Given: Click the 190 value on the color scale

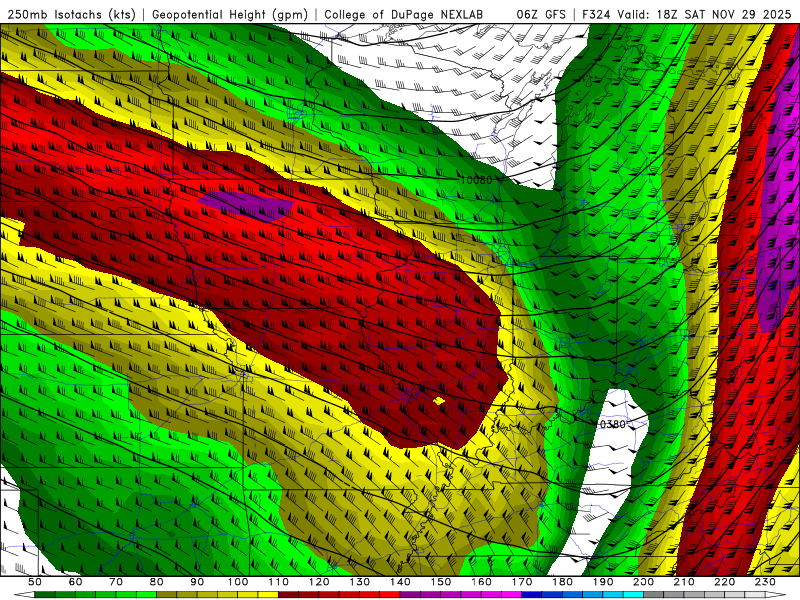Looking at the screenshot, I should point(603,582).
